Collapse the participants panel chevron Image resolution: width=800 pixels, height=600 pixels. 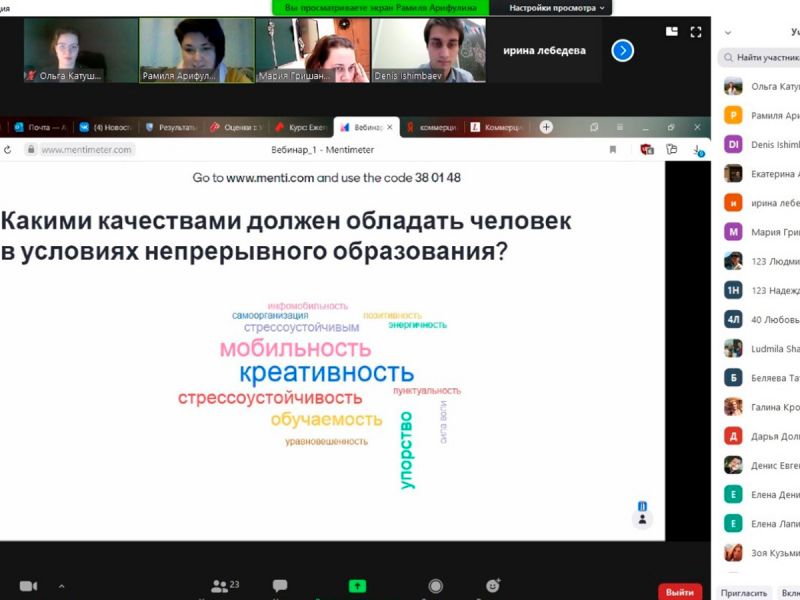(727, 32)
